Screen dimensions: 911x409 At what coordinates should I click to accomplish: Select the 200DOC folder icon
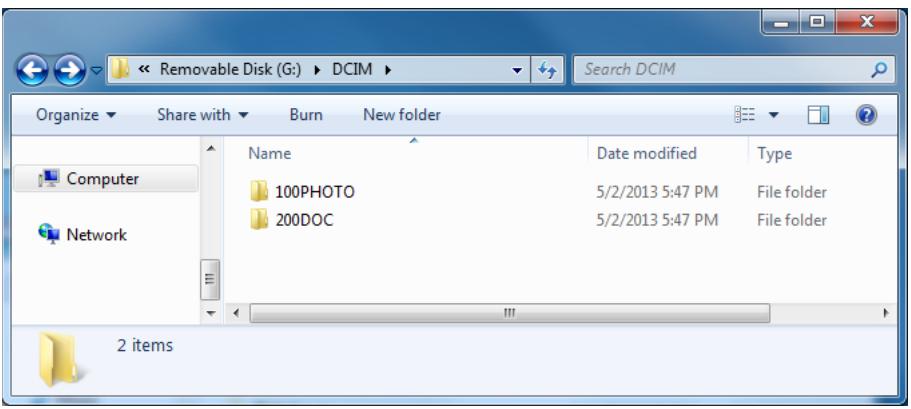259,220
